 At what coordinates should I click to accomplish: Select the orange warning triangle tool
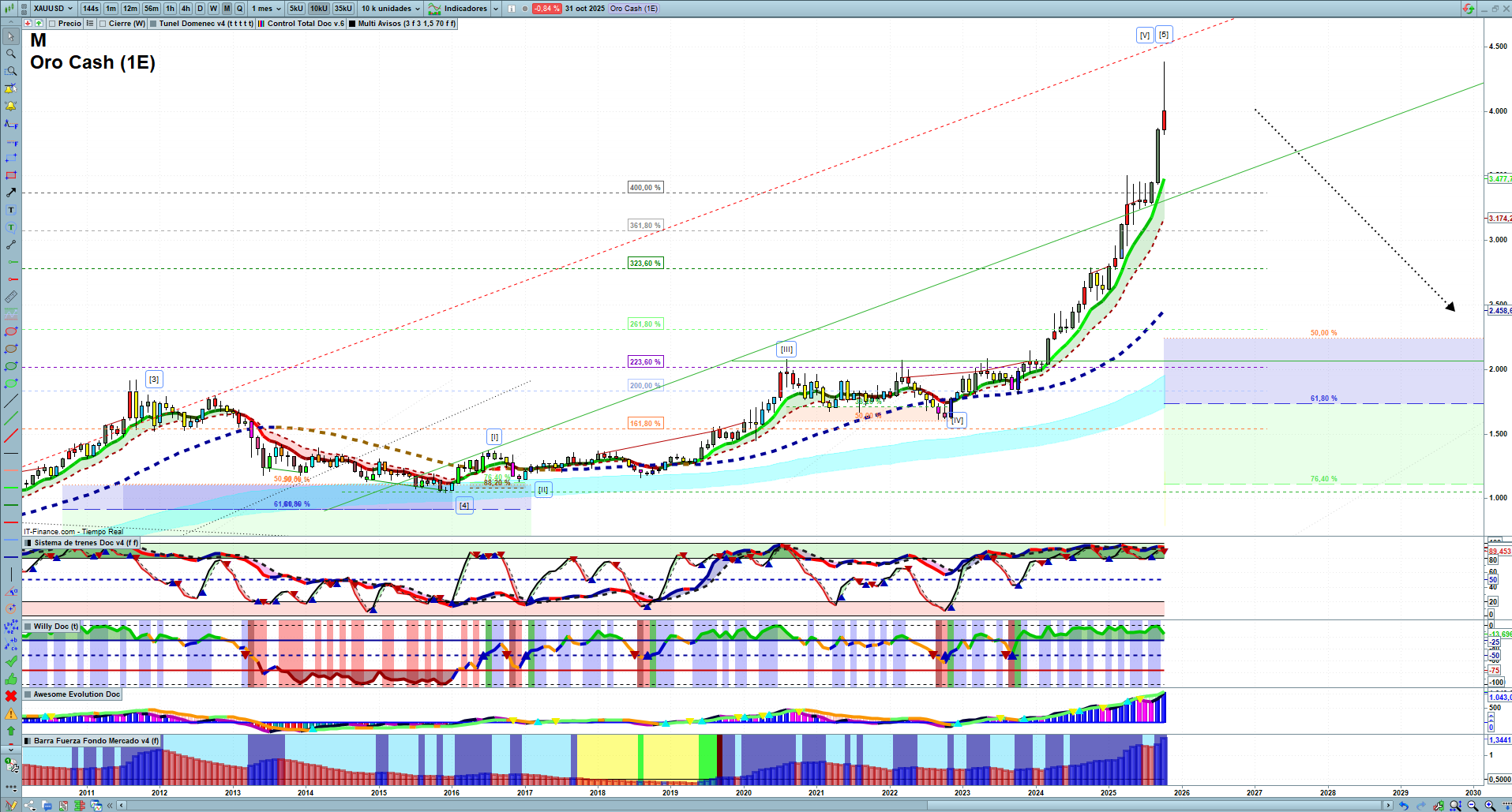point(11,713)
